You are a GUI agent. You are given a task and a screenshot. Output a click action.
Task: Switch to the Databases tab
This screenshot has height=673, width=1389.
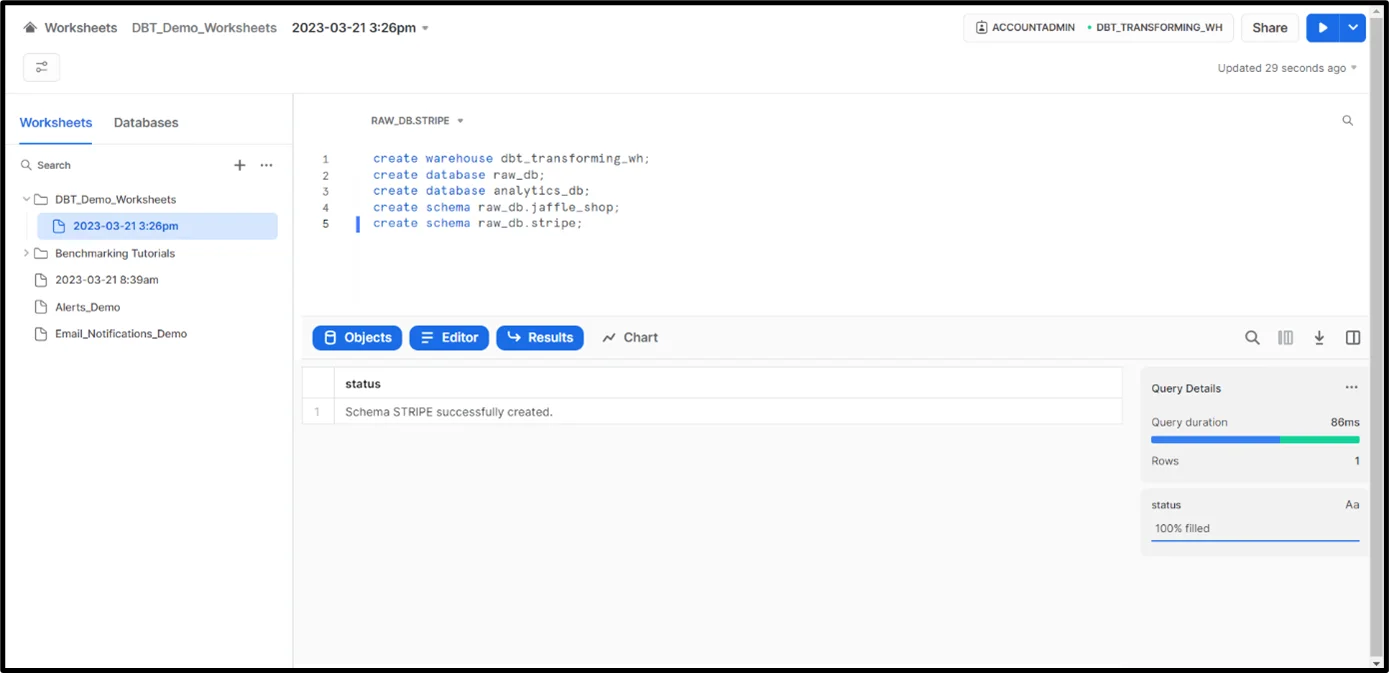[146, 123]
